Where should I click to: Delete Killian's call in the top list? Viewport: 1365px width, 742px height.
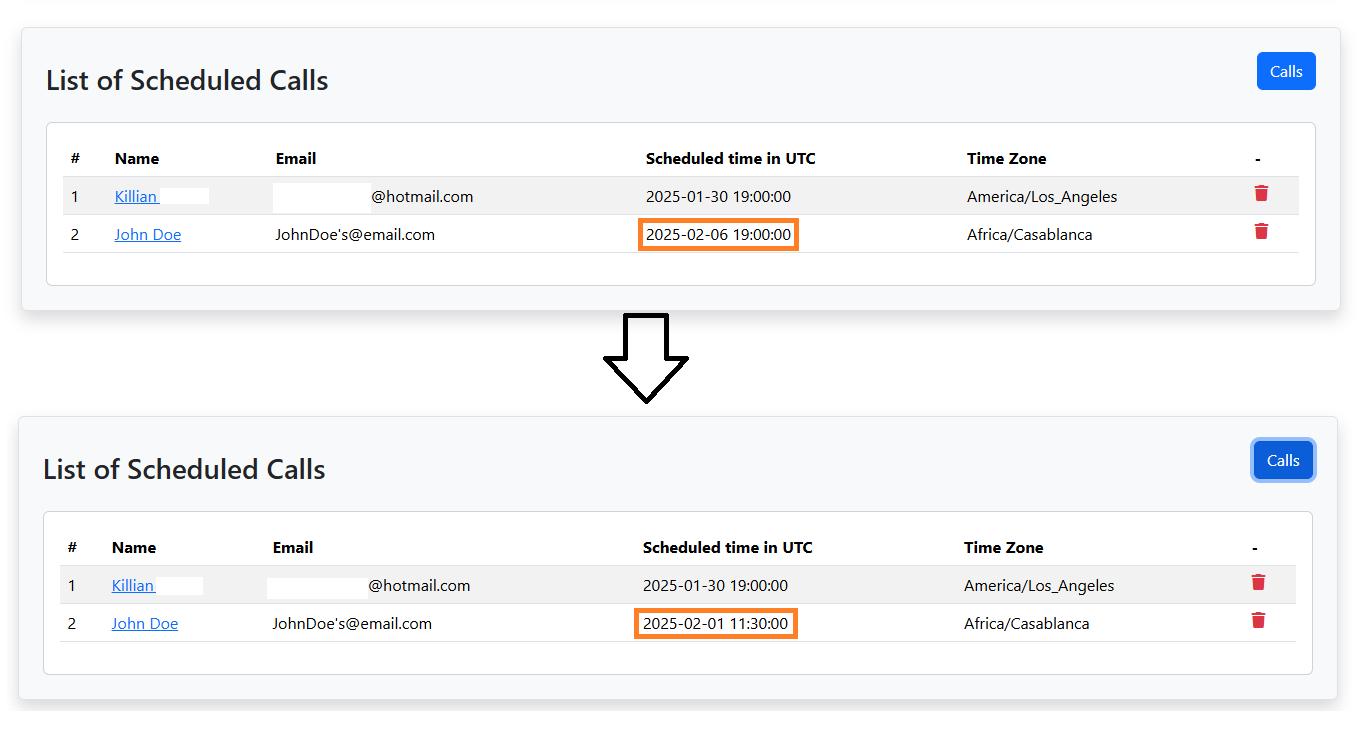[x=1261, y=194]
